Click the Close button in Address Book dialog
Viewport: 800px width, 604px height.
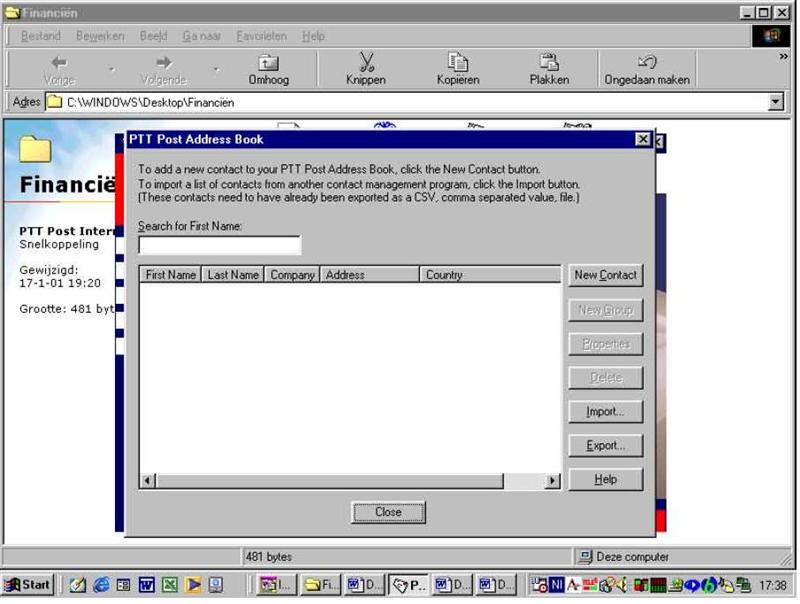click(388, 512)
